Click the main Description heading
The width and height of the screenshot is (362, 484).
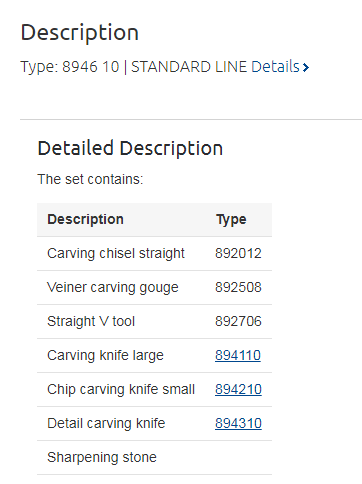coord(80,33)
